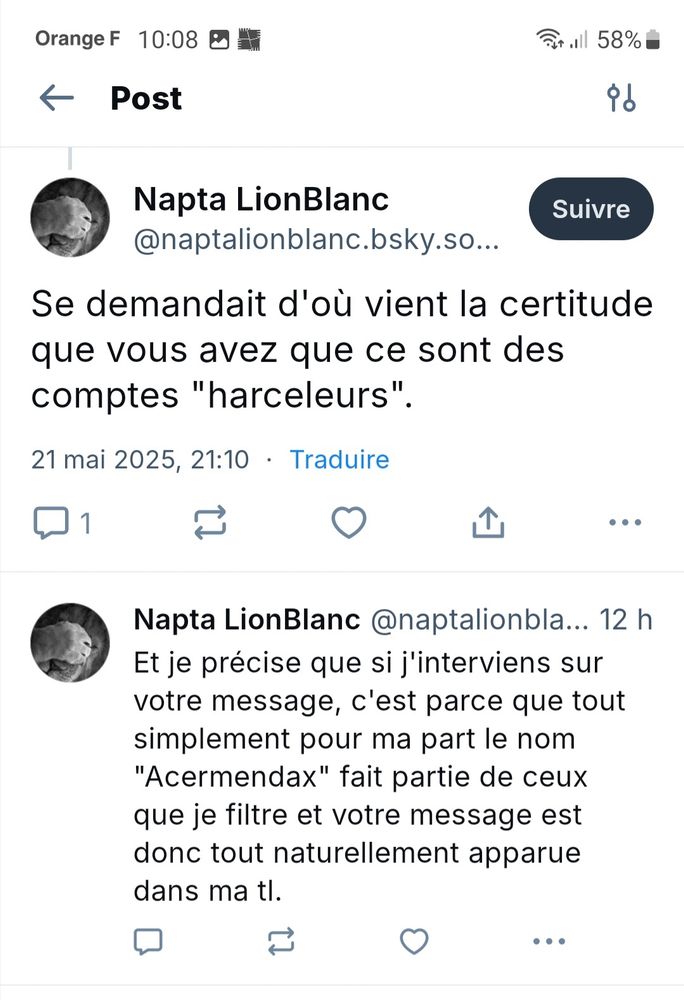This screenshot has width=684, height=1000.
Task: Open the post timestamp 21 mai 2025
Action: [x=140, y=459]
